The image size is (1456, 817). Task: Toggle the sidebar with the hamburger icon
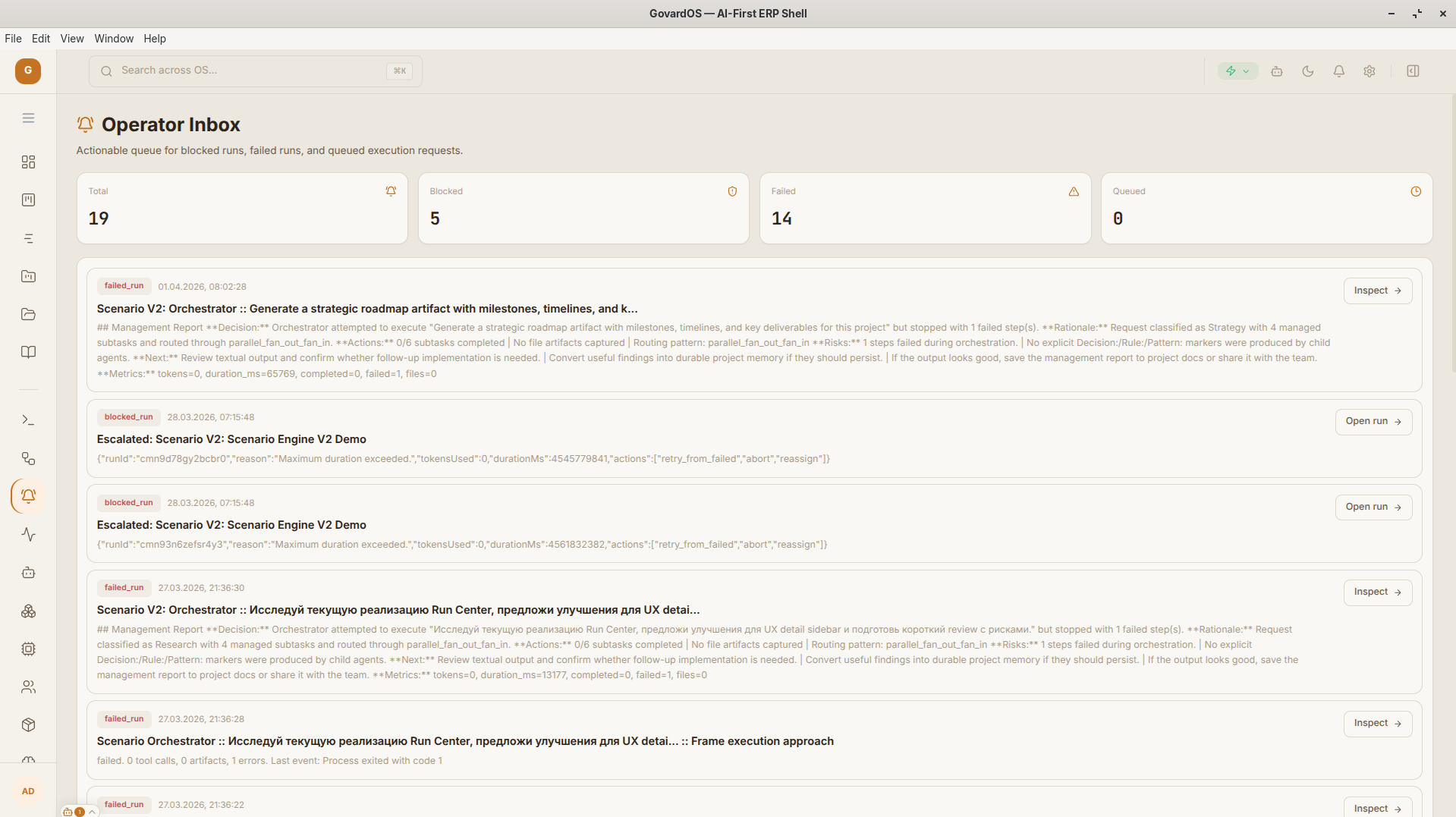click(28, 118)
